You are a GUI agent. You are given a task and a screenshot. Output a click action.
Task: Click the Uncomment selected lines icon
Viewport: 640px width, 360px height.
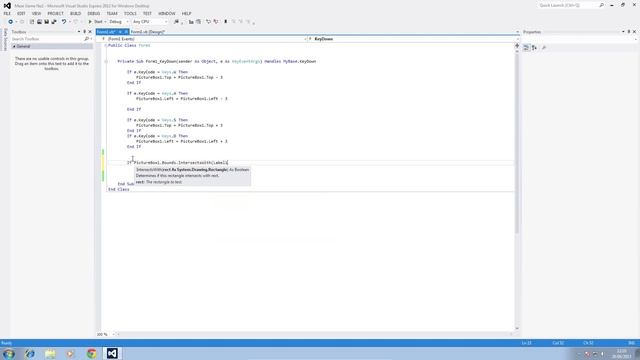pyautogui.click(x=198, y=22)
